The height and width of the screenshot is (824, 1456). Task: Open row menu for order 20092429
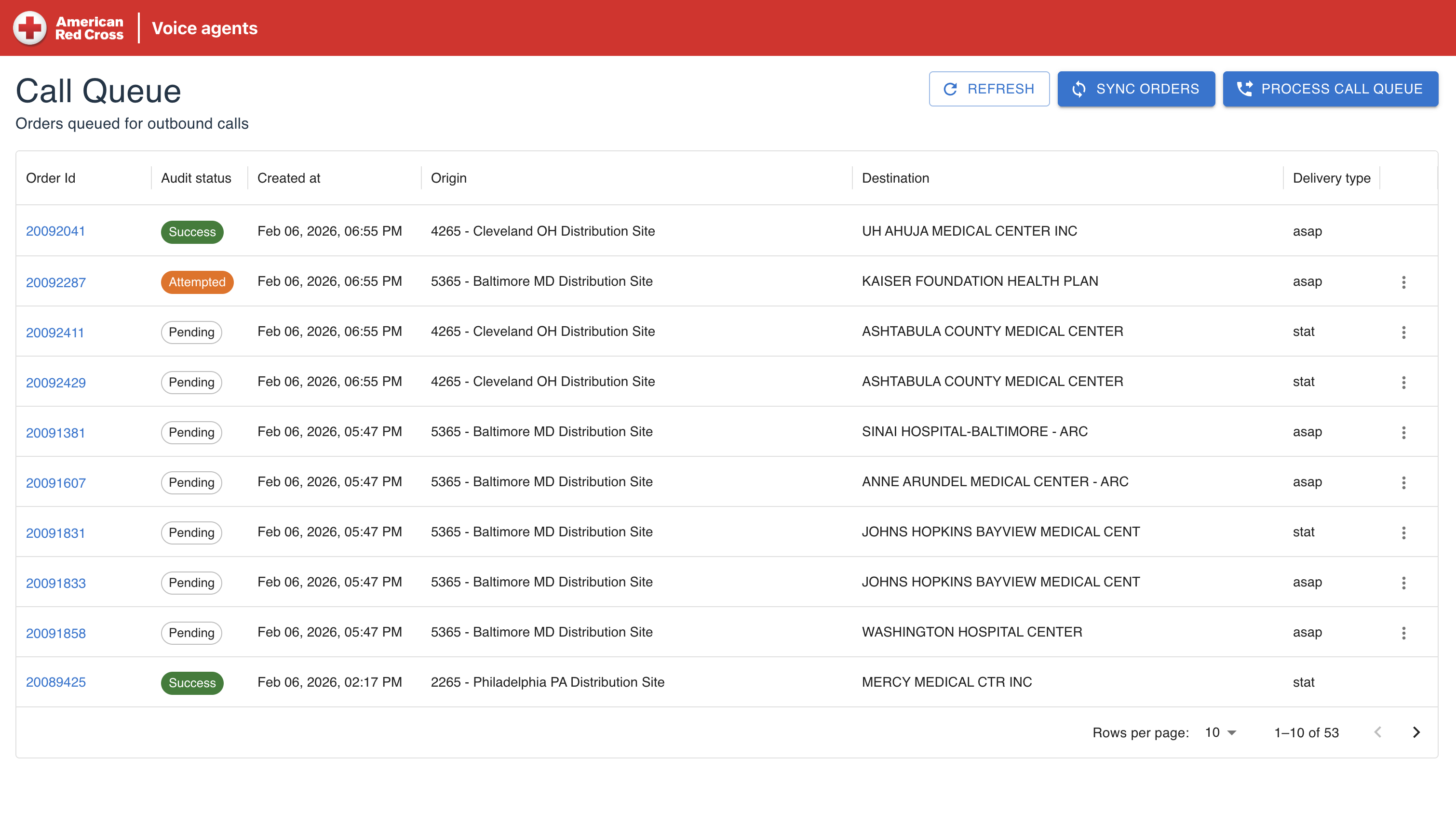pyautogui.click(x=1403, y=382)
